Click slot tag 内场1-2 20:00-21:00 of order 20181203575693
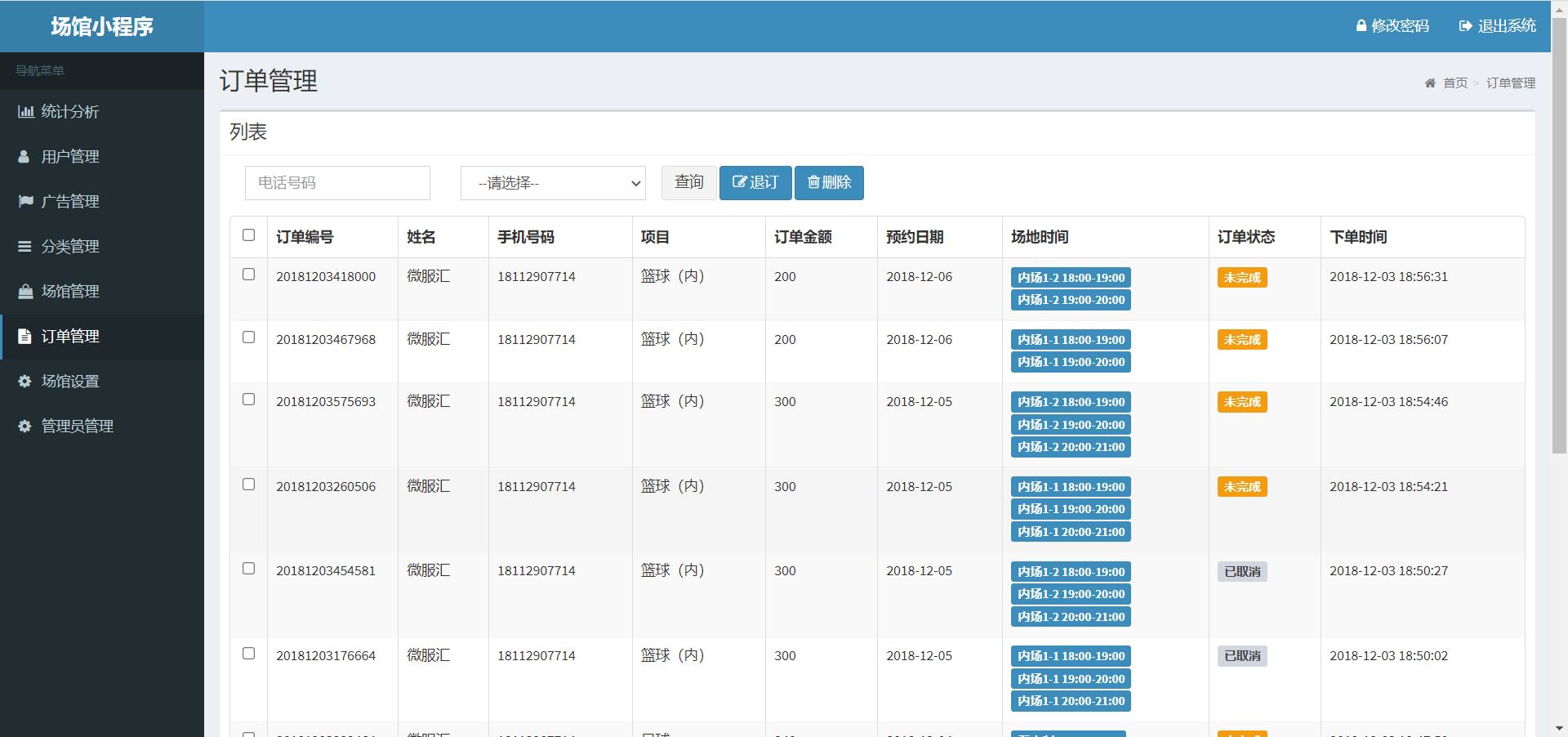 point(1071,447)
